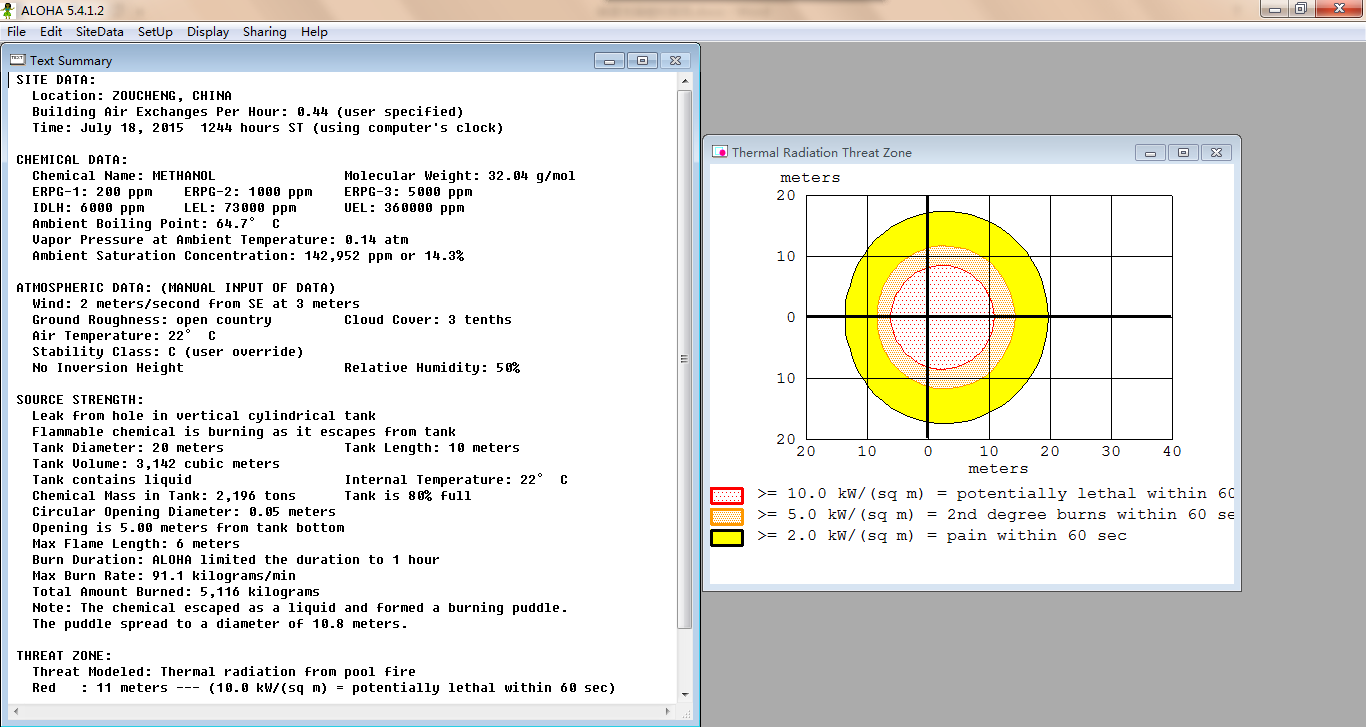Screen dimensions: 1366x727
Task: Click 'Total Amount Burned: 5,116 kilograms' line
Action: pyautogui.click(x=176, y=592)
